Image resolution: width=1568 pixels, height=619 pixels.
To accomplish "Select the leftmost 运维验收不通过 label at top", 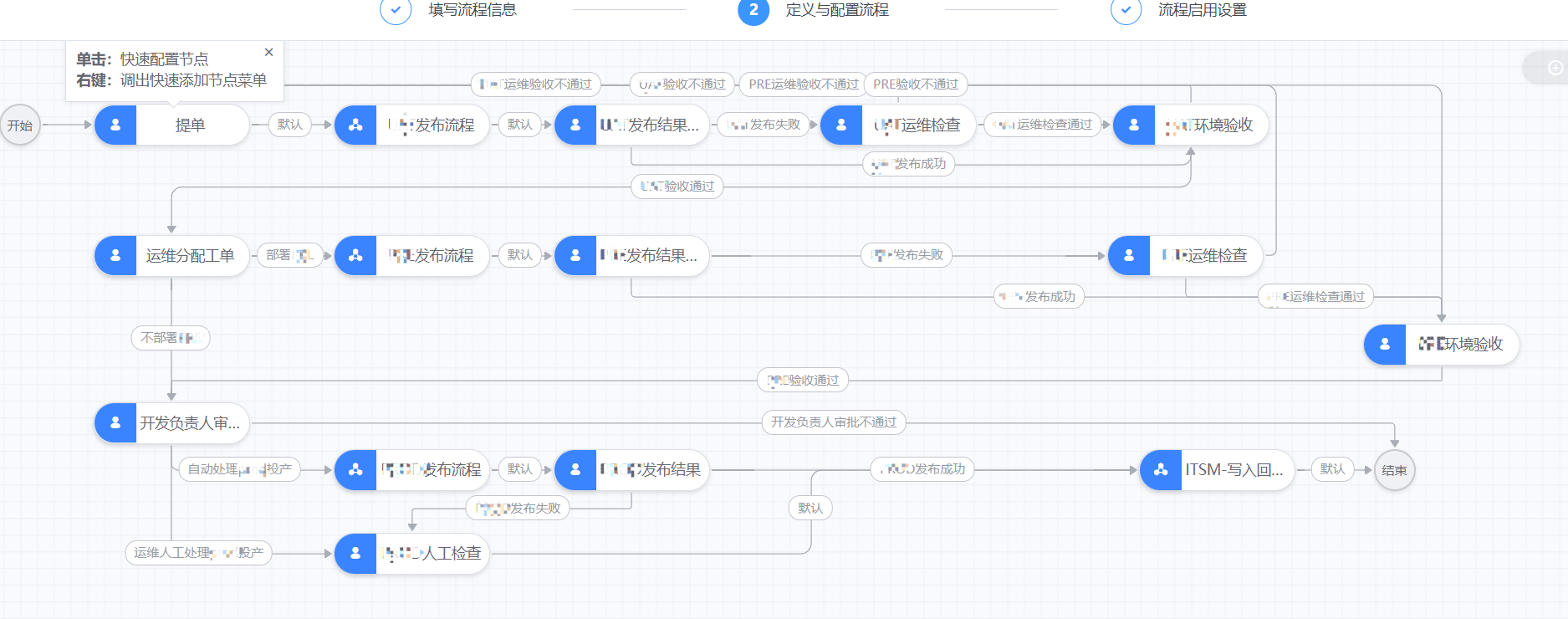I will point(536,84).
